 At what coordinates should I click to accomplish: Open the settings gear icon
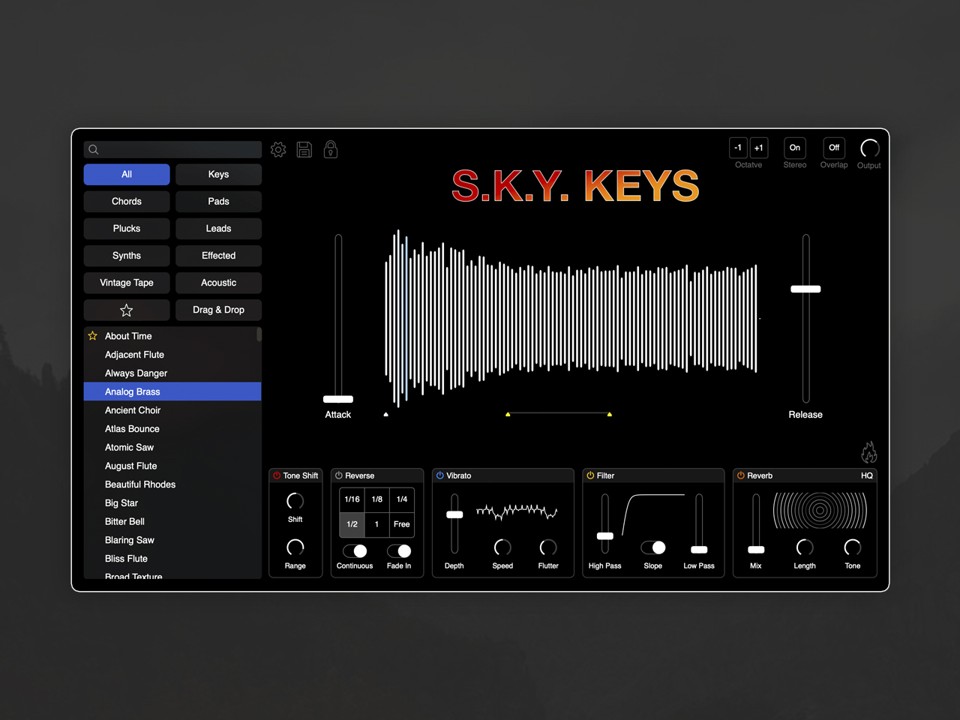pos(279,149)
